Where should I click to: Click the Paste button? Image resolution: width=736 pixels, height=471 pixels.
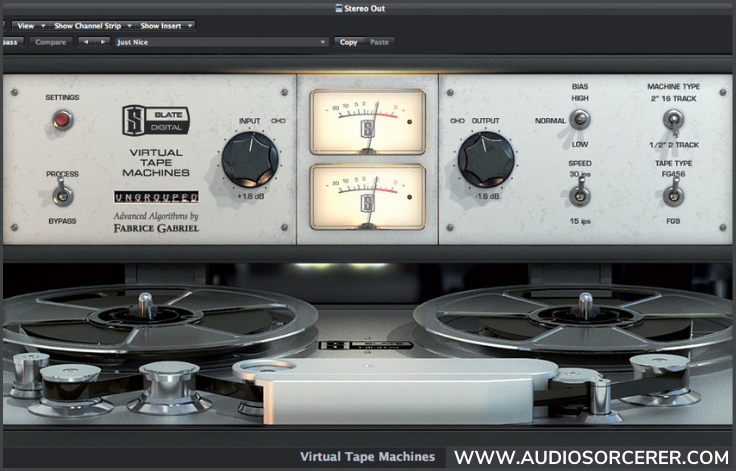click(379, 42)
